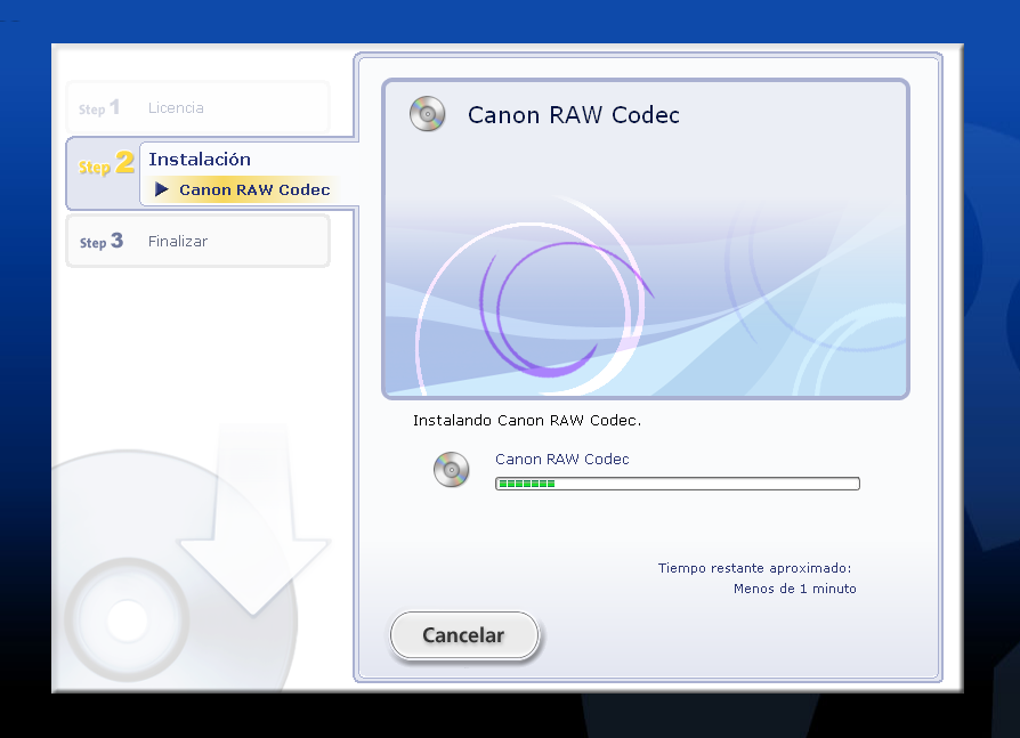
Task: Click the Canon RAW Codec label above progress bar
Action: (x=562, y=459)
